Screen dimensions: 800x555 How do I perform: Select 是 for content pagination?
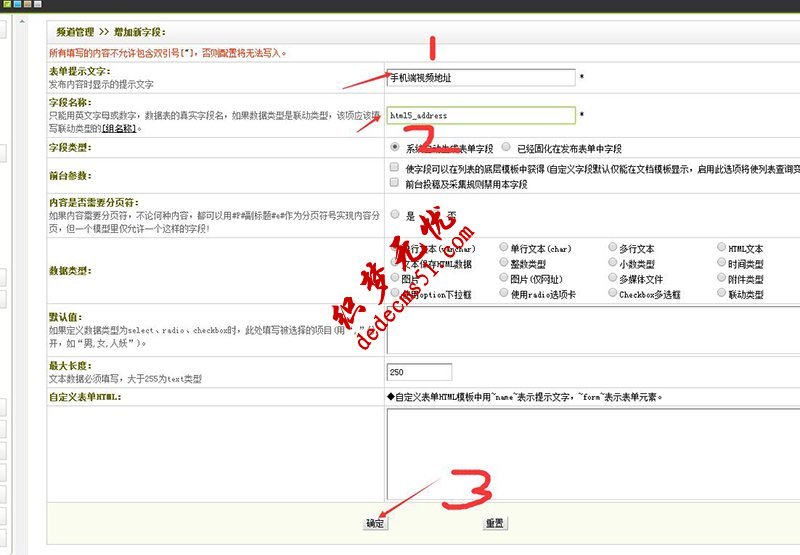click(x=395, y=214)
